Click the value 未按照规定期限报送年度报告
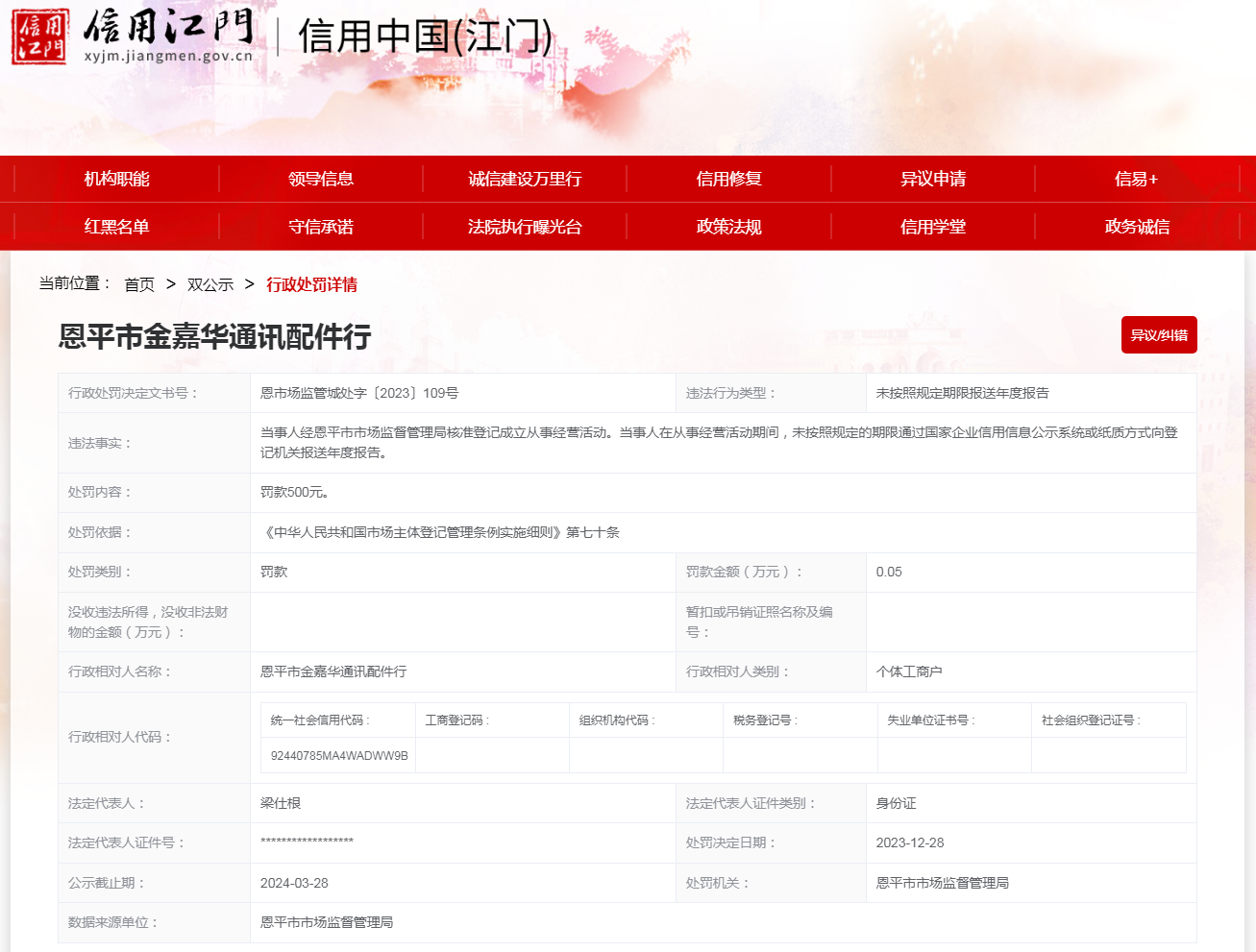Image resolution: width=1256 pixels, height=952 pixels. 963,393
